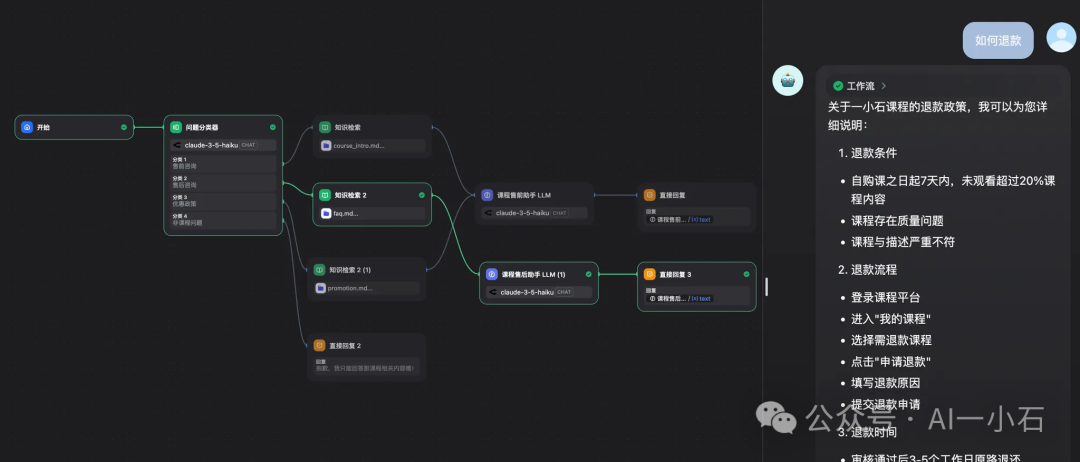Click the 知识检索 2 node book icon
Image resolution: width=1080 pixels, height=462 pixels.
pyautogui.click(x=324, y=195)
